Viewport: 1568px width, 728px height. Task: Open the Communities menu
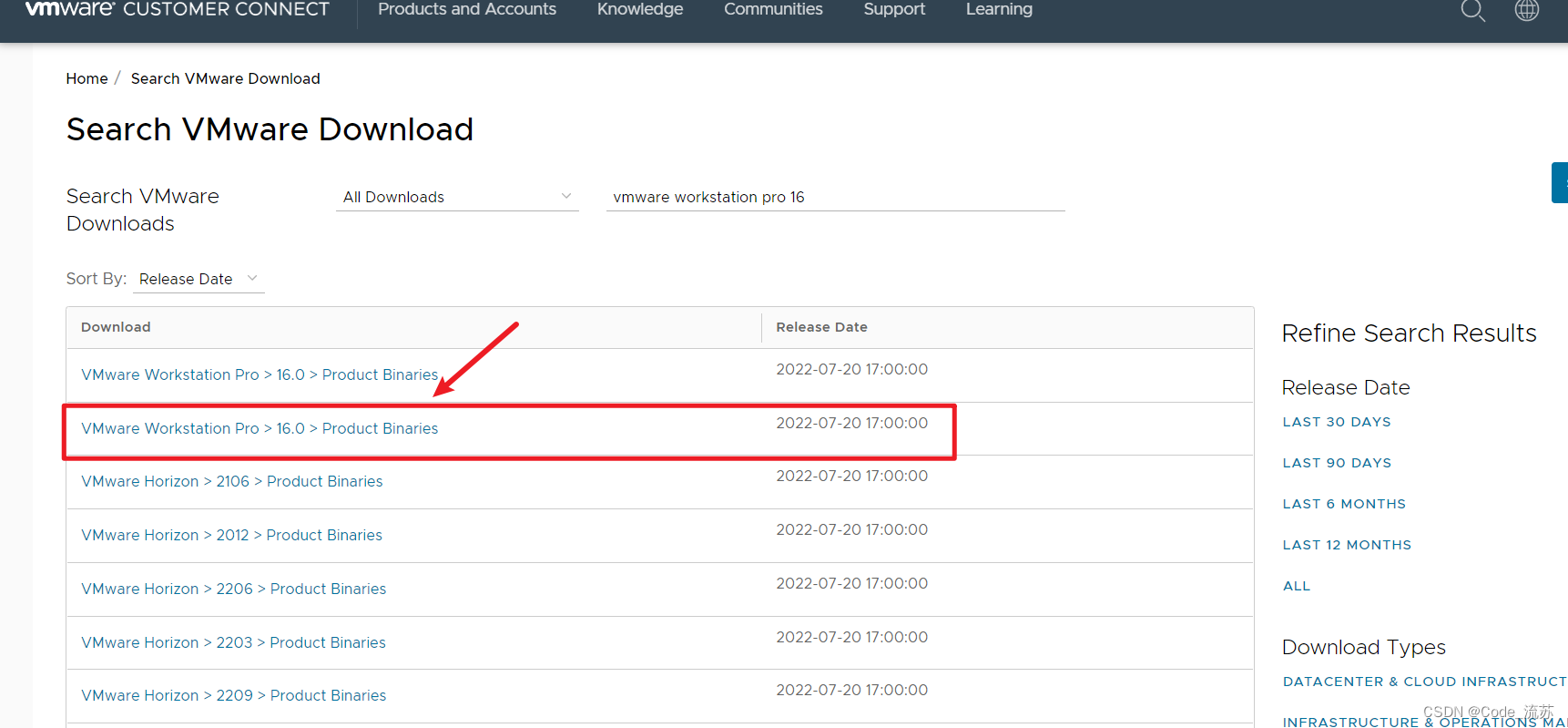coord(773,9)
